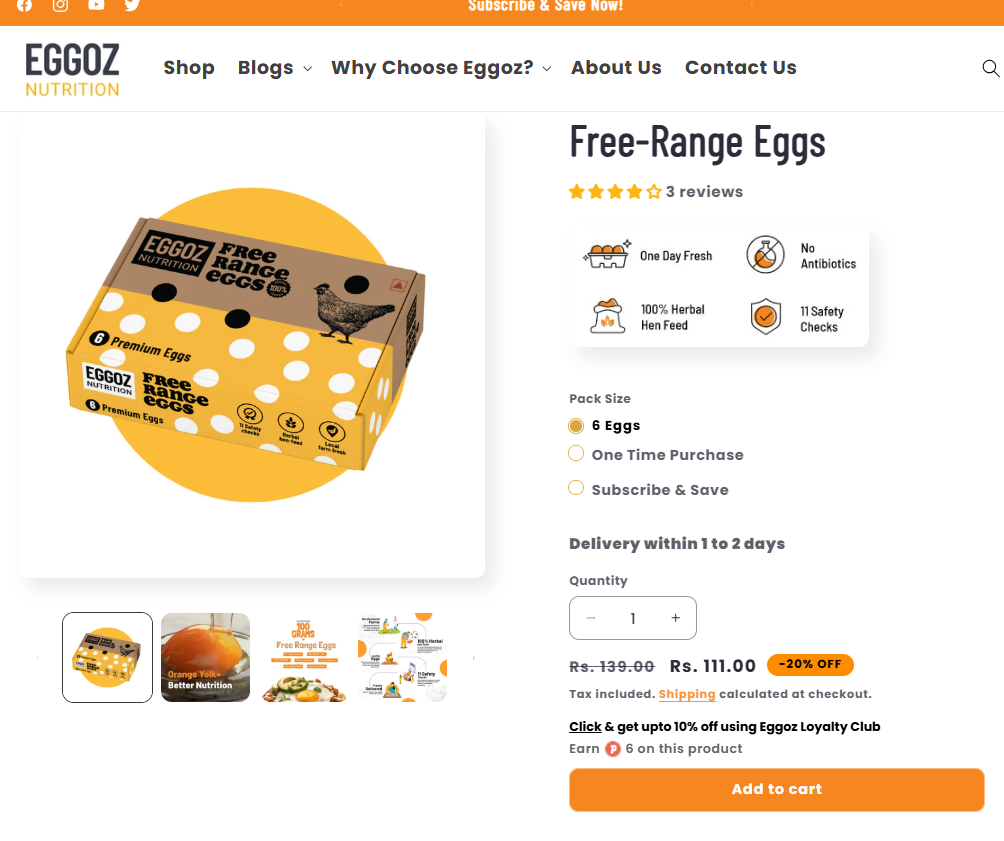View the Orange Yolk thumbnail image
Screen dimensions: 1004x841
[x=205, y=657]
